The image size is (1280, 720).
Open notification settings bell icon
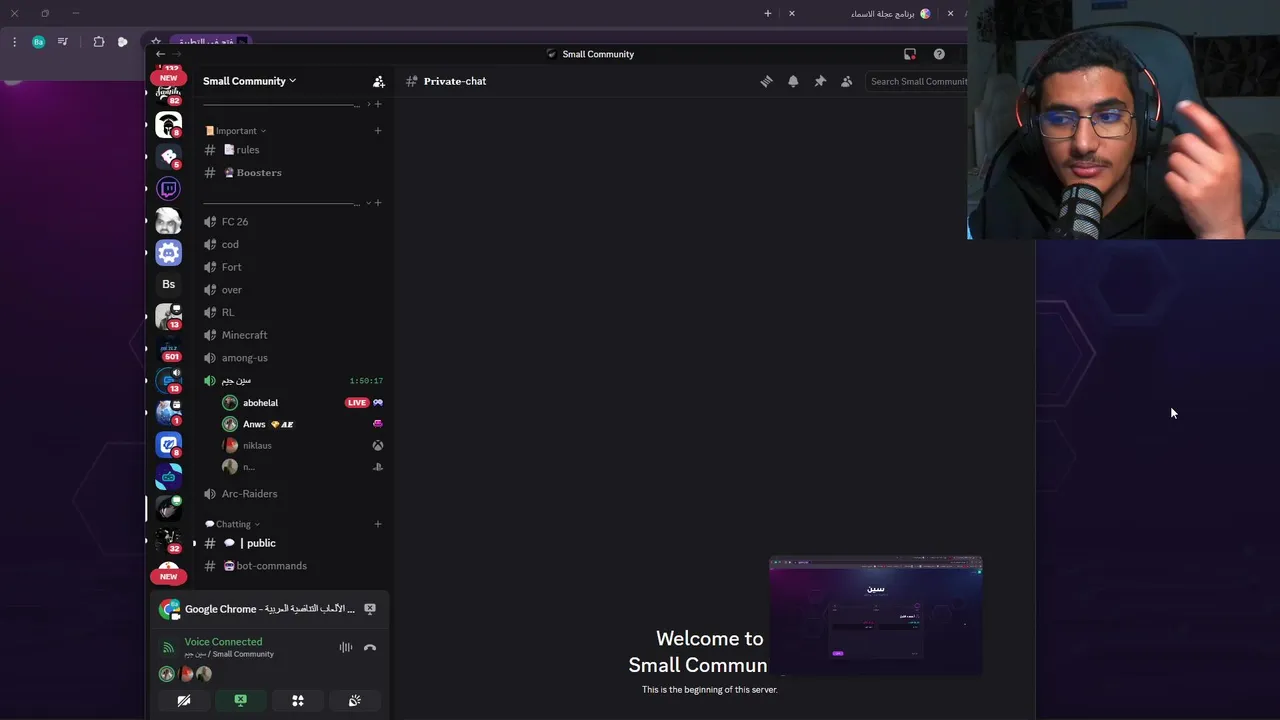click(x=793, y=81)
